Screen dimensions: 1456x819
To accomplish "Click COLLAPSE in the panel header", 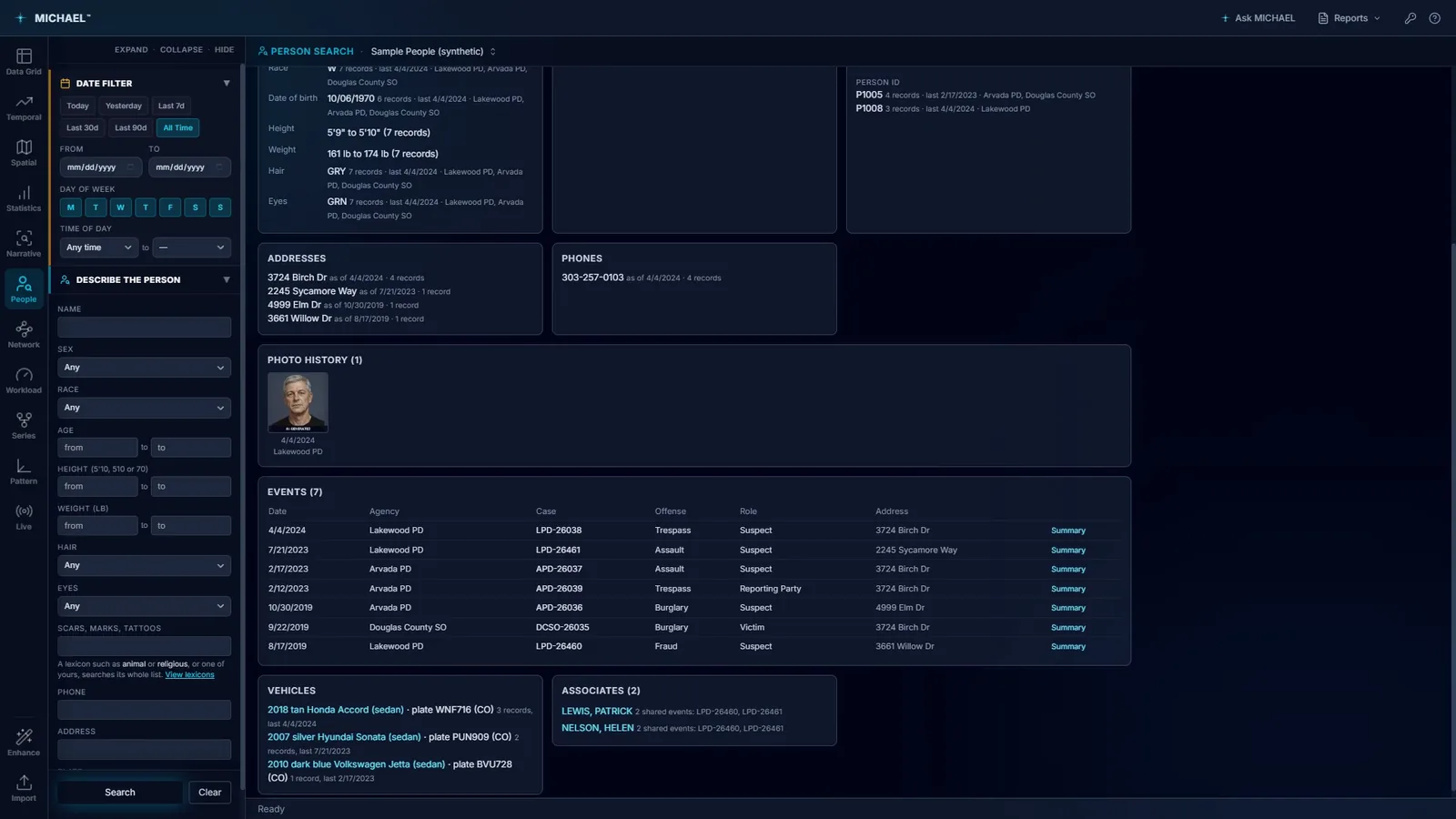I will pyautogui.click(x=181, y=50).
